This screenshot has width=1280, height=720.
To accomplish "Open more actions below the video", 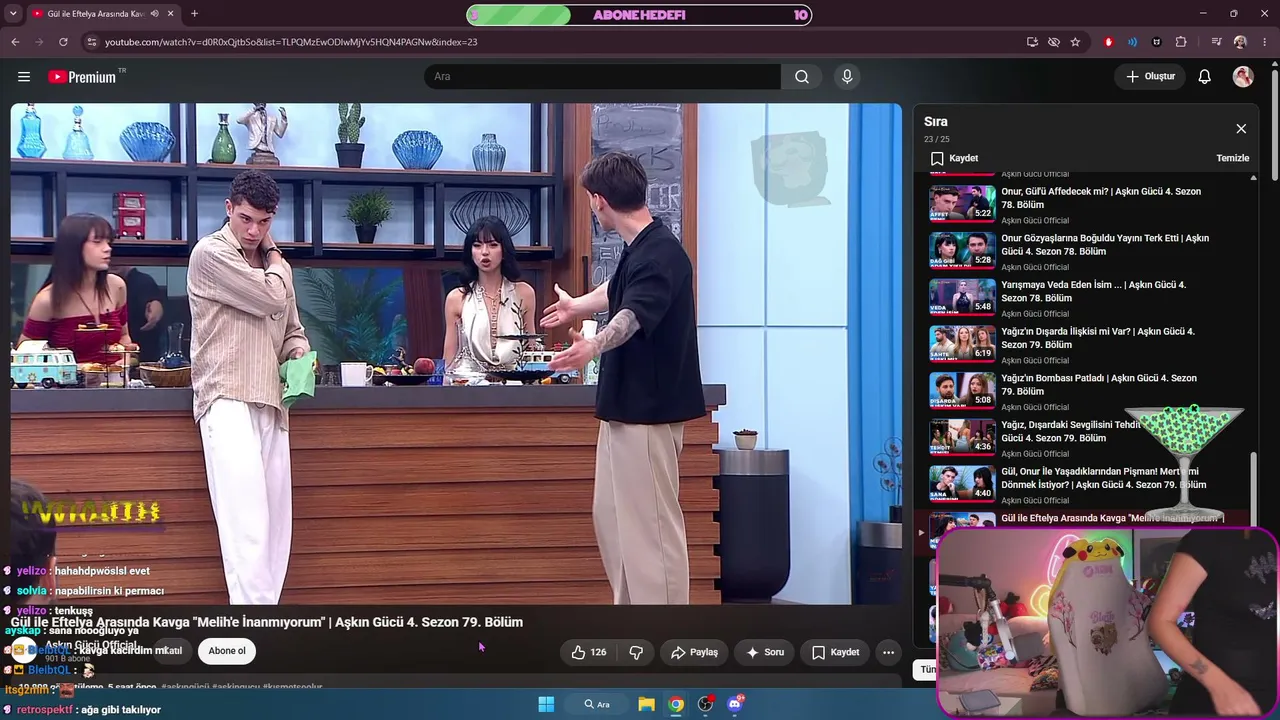I will point(888,652).
